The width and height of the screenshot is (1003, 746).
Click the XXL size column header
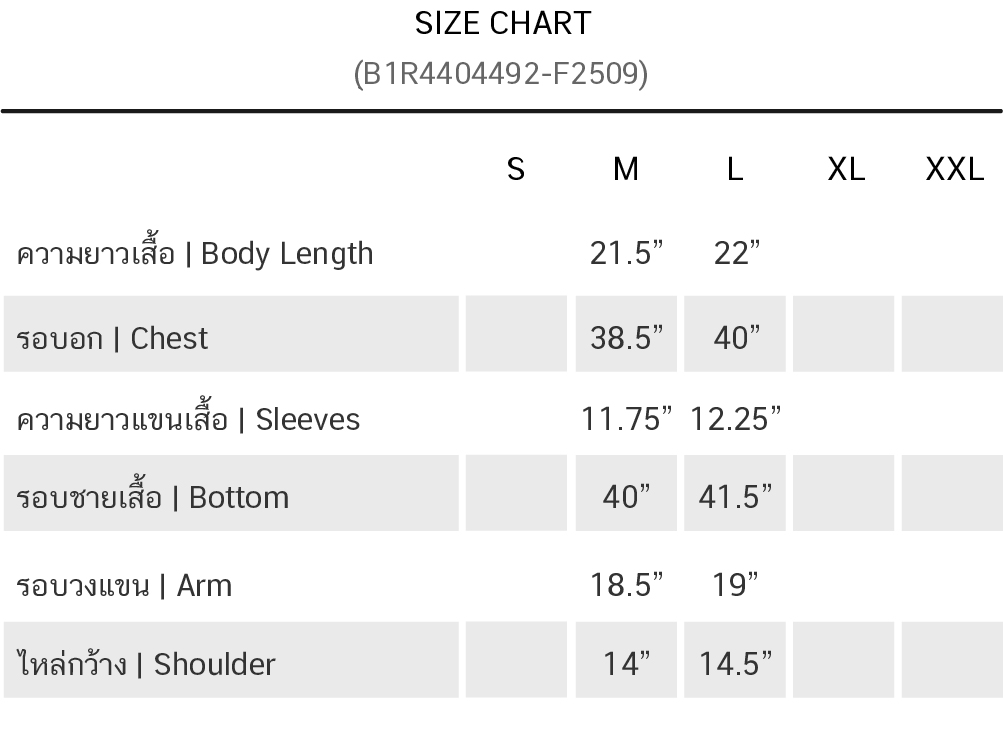tap(954, 170)
